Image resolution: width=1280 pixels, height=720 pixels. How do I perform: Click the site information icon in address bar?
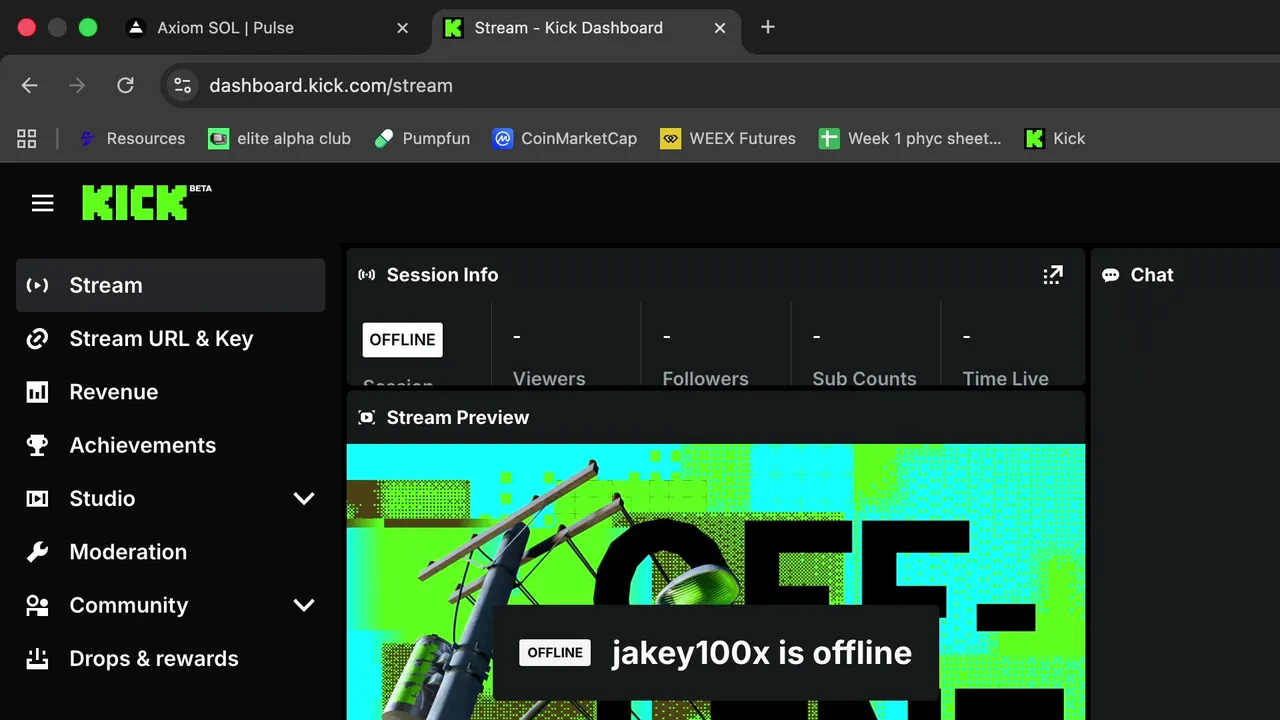point(182,86)
